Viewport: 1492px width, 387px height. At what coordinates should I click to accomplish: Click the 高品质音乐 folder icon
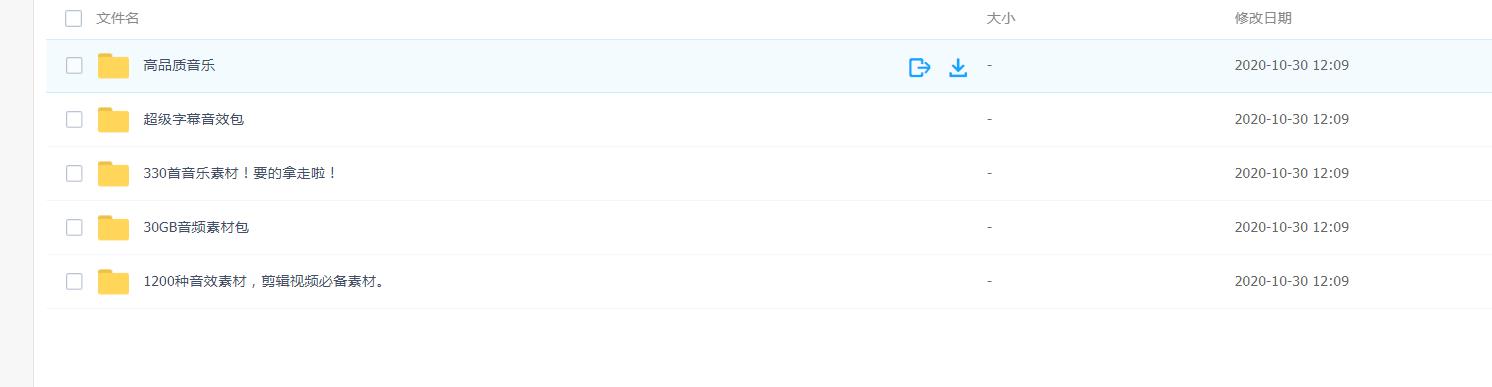coord(114,66)
